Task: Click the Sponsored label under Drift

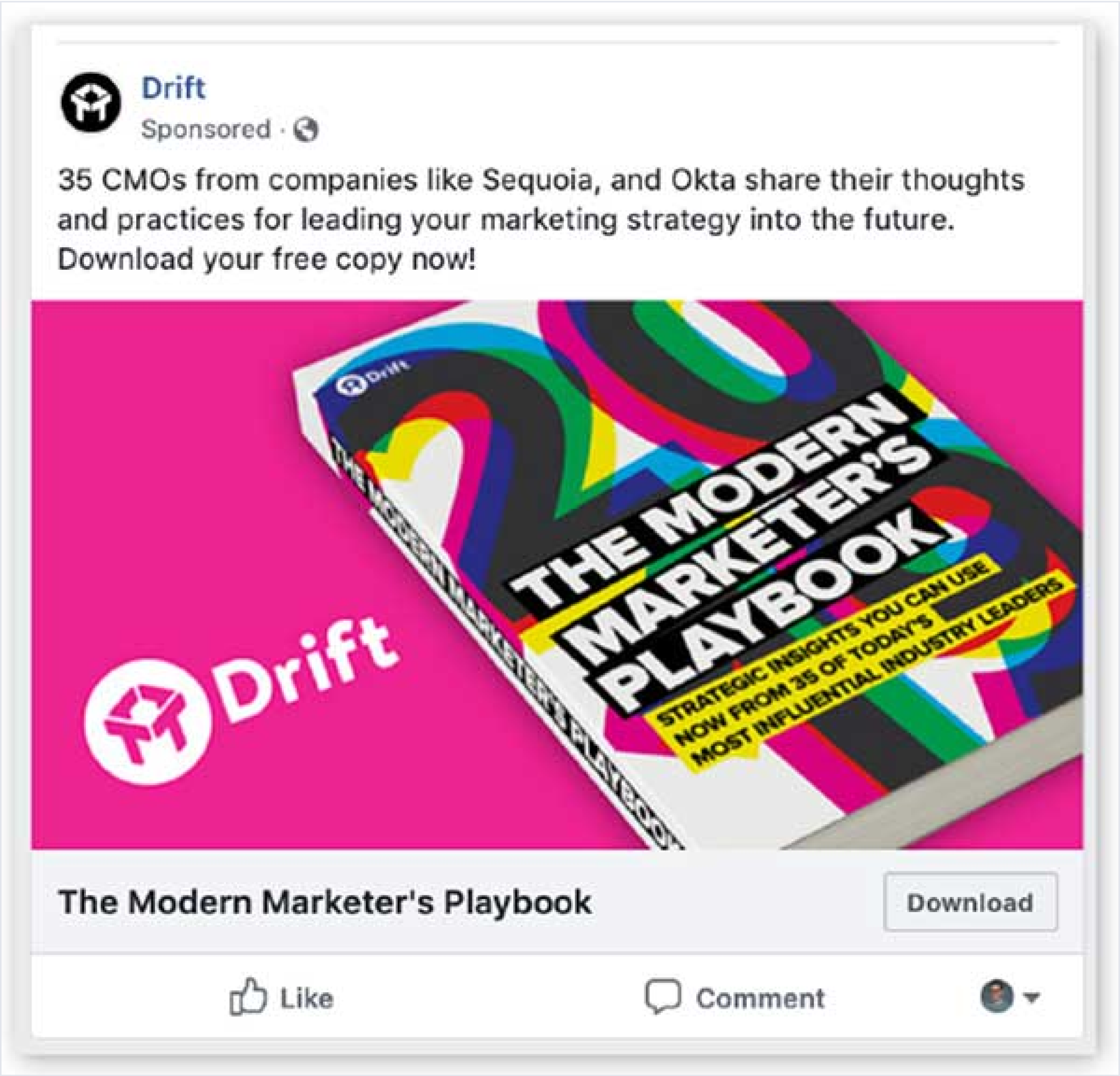Action: (205, 129)
